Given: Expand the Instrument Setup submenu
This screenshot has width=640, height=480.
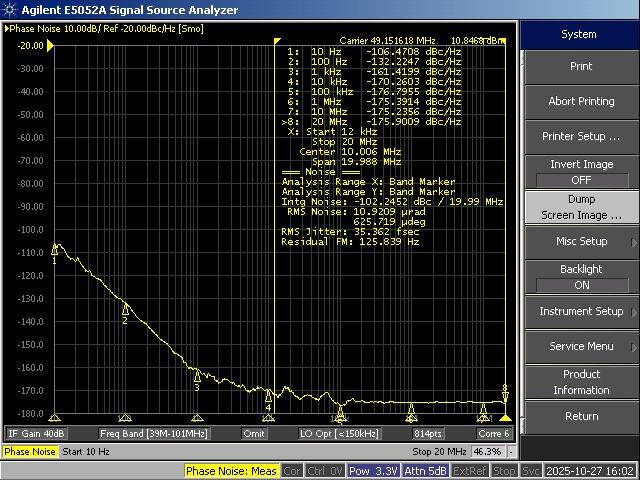Looking at the screenshot, I should 581,311.
